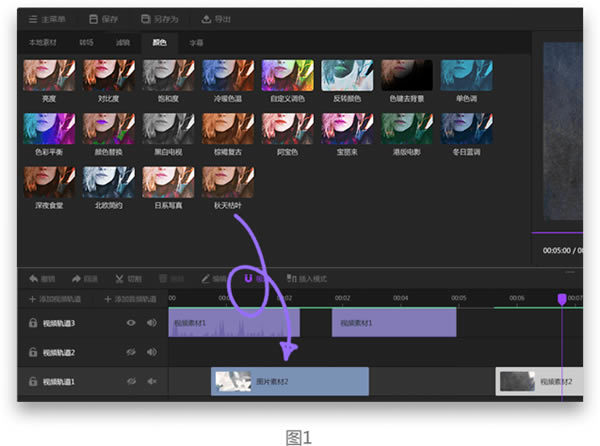Select the 图片素材2 clip on track 1
Screen dimensions: 600x446
point(290,381)
